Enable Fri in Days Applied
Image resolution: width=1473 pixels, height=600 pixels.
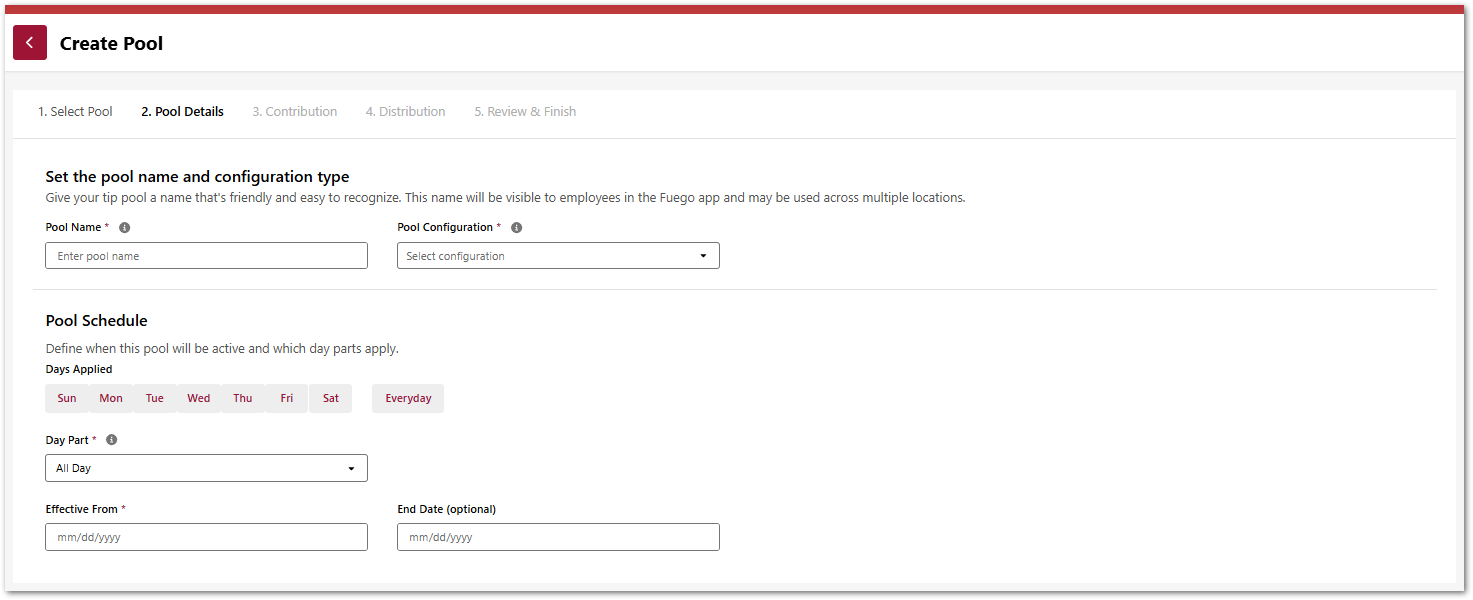[287, 398]
